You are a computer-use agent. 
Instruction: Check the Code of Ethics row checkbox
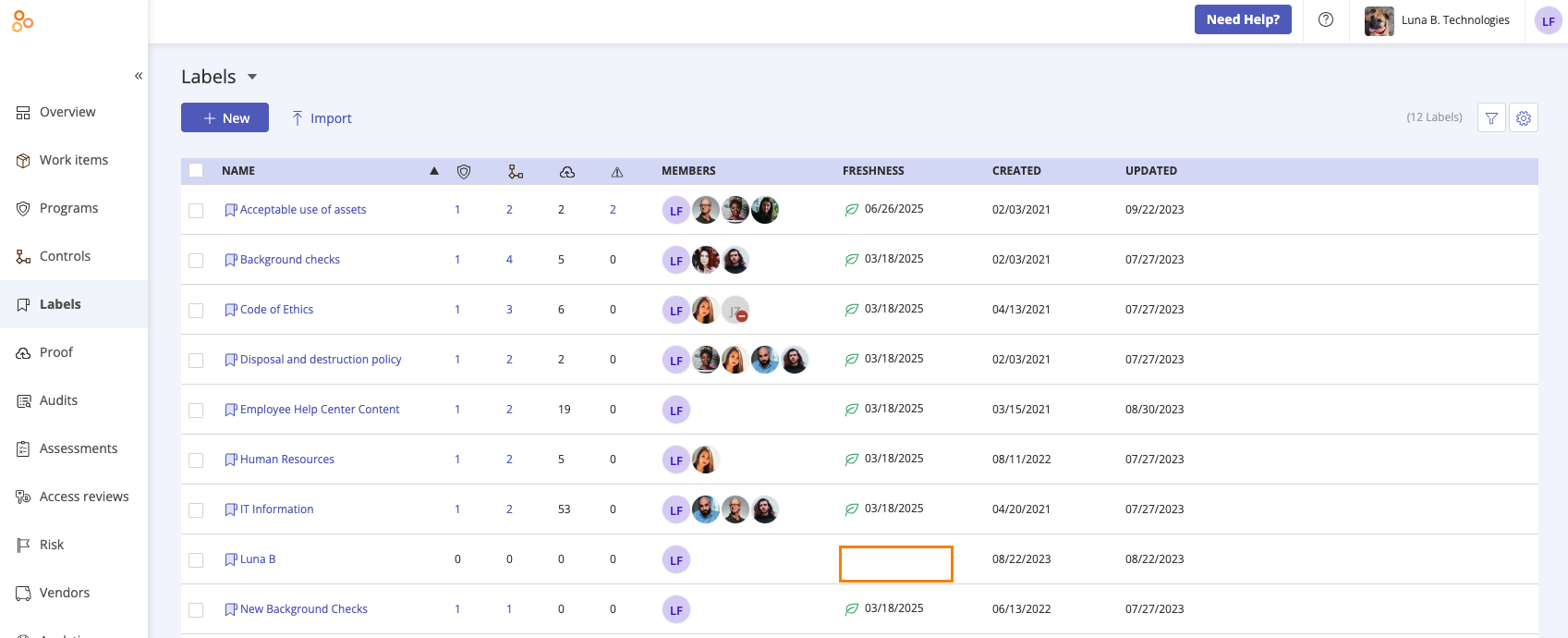[x=196, y=311]
